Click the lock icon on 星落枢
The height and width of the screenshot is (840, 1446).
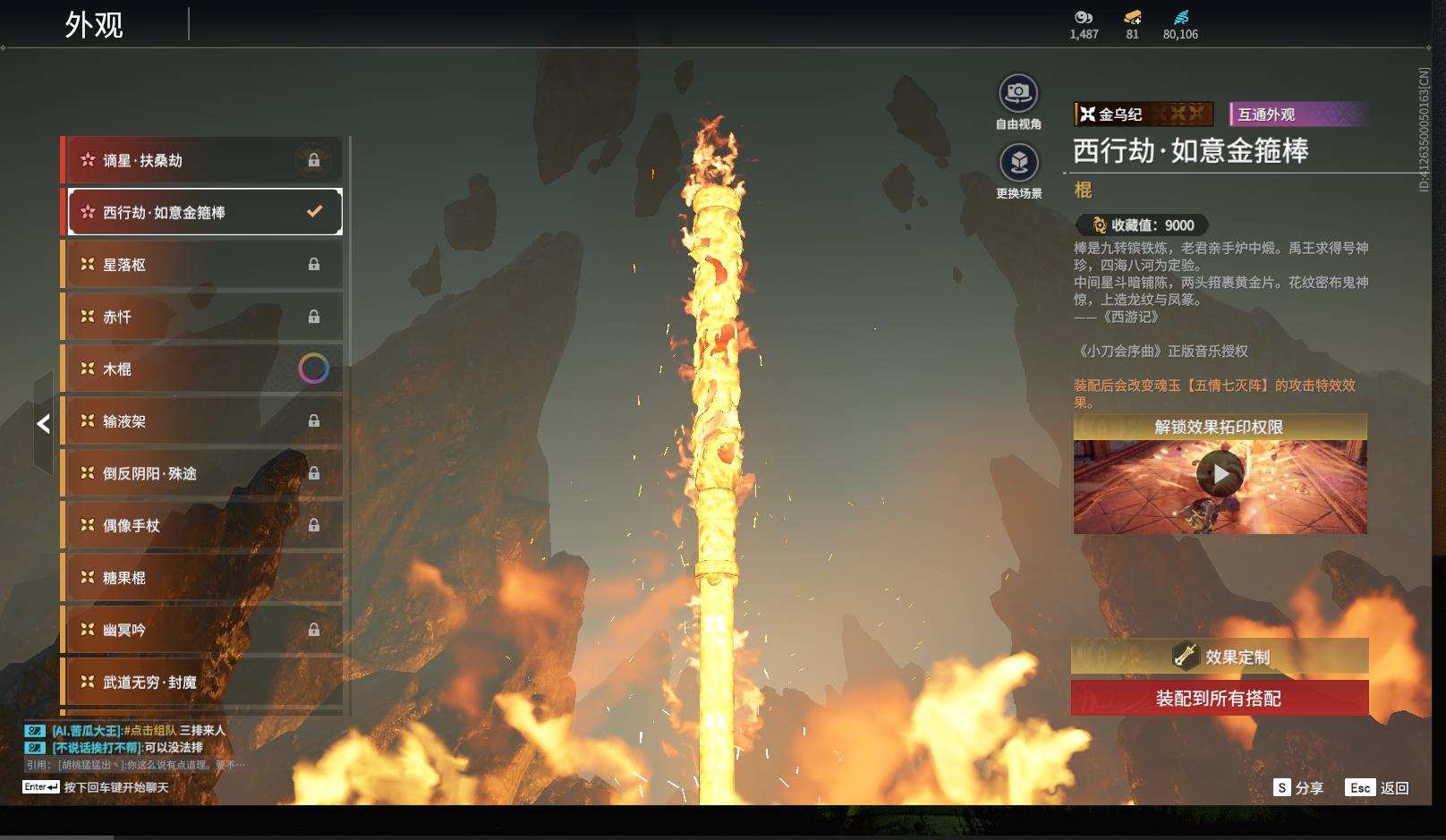click(x=314, y=265)
